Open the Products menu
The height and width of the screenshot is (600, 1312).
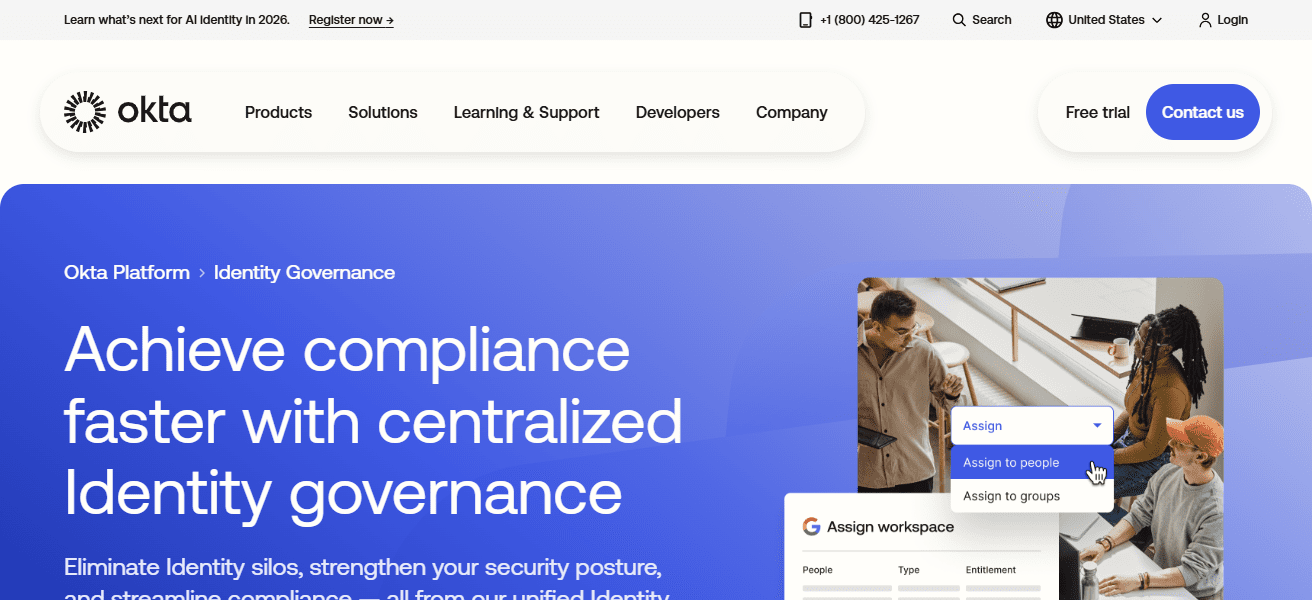(x=278, y=112)
